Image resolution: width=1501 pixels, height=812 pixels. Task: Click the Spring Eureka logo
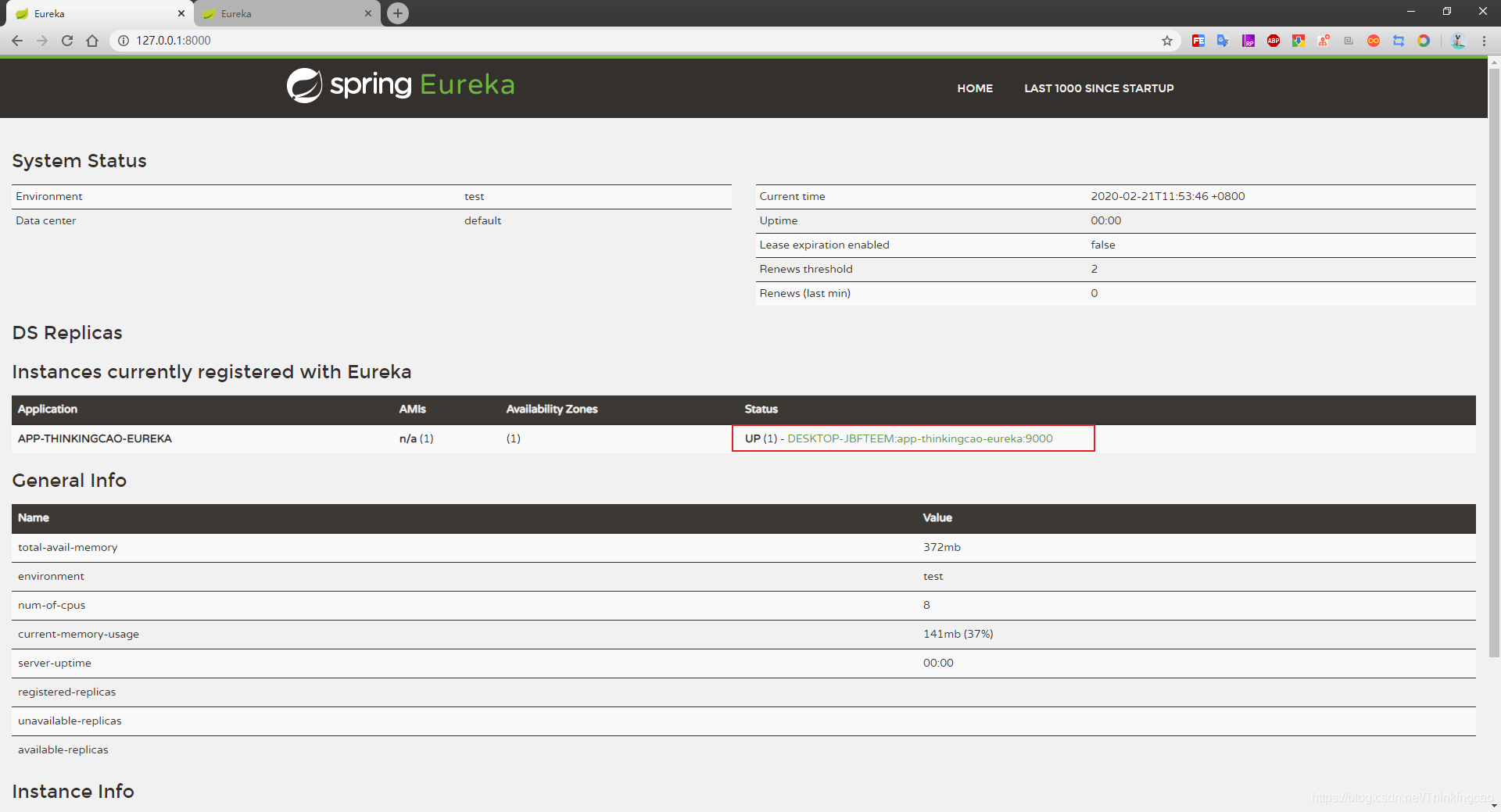[x=400, y=84]
